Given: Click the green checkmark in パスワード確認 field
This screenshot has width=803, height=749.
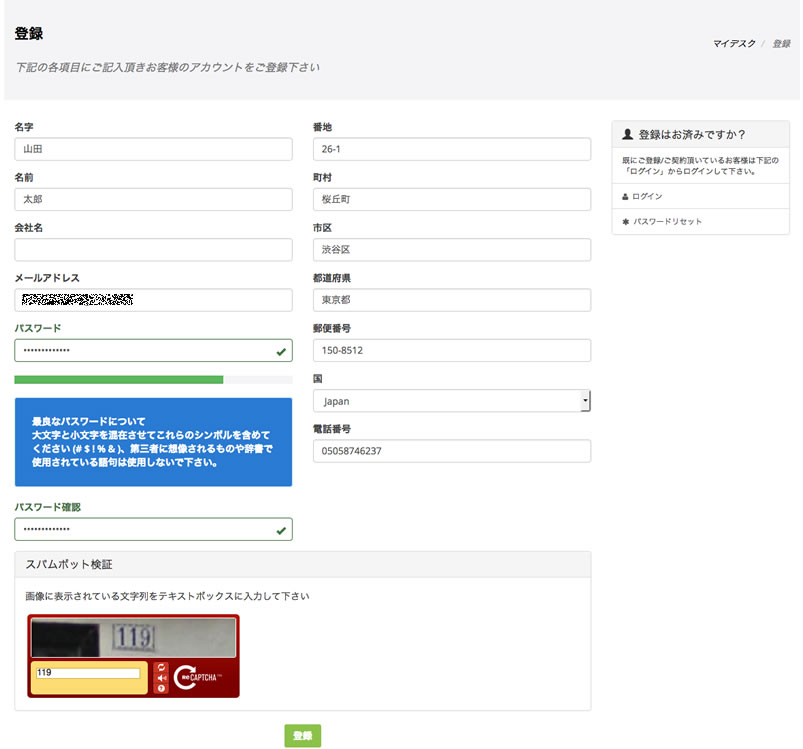Looking at the screenshot, I should [x=281, y=530].
